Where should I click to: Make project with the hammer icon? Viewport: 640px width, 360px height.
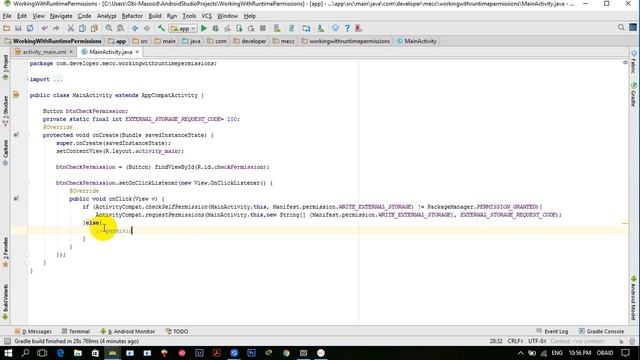161,28
